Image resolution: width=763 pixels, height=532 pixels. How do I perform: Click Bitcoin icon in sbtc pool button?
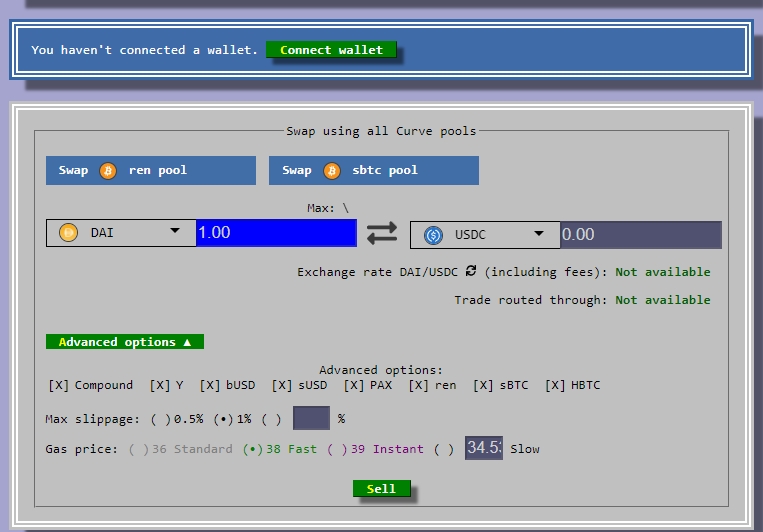(x=332, y=171)
